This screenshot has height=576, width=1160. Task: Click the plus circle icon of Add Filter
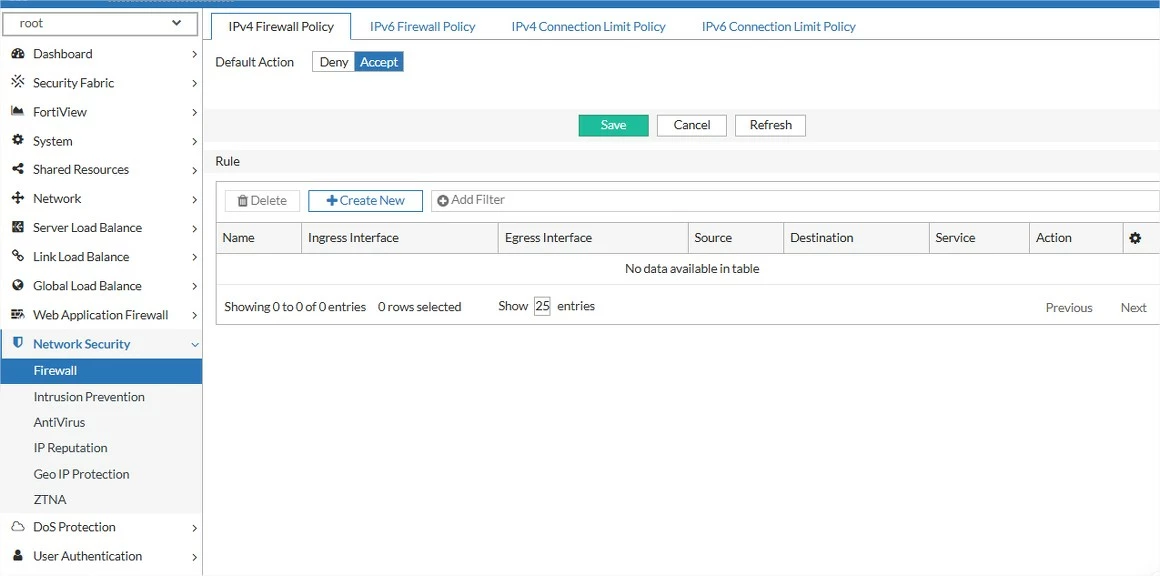pos(443,200)
